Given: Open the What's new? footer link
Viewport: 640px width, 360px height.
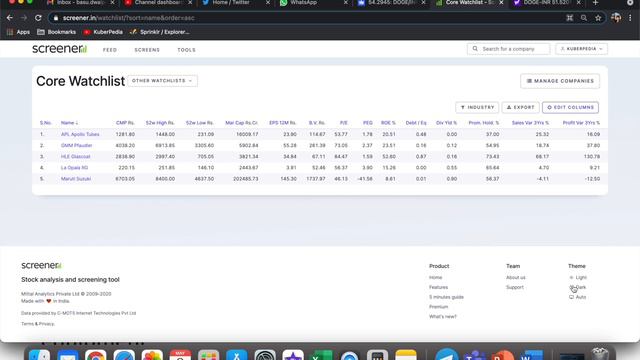Looking at the screenshot, I should pos(443,317).
